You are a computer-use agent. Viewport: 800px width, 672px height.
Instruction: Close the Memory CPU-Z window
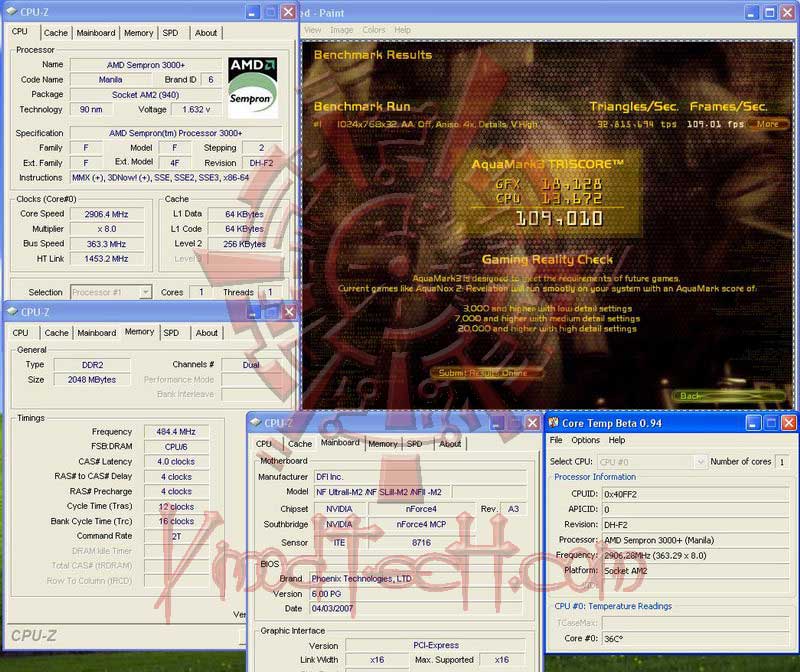coord(289,312)
